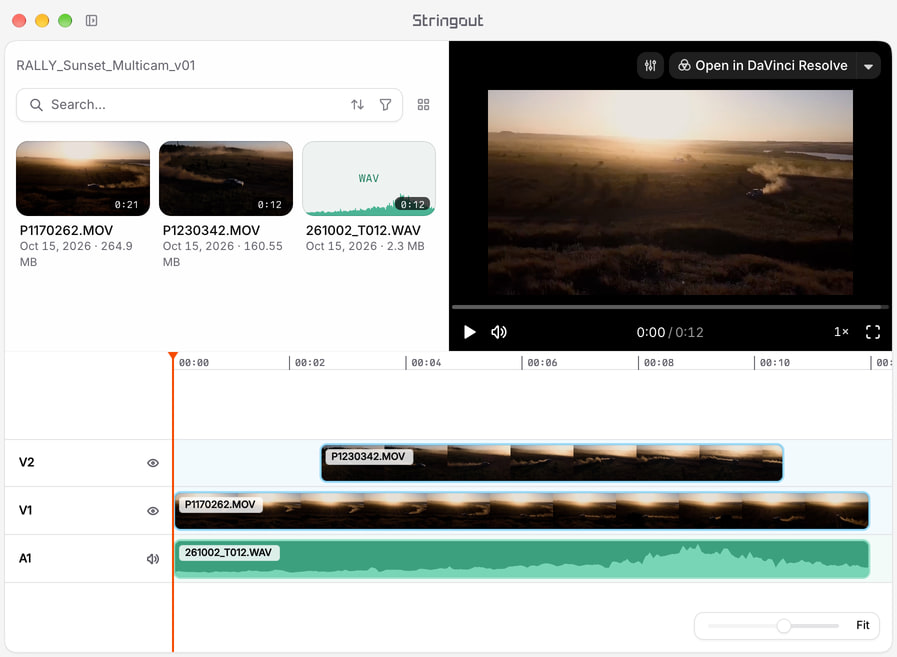The image size is (897, 657).
Task: Mute the A1 audio track
Action: click(x=153, y=559)
